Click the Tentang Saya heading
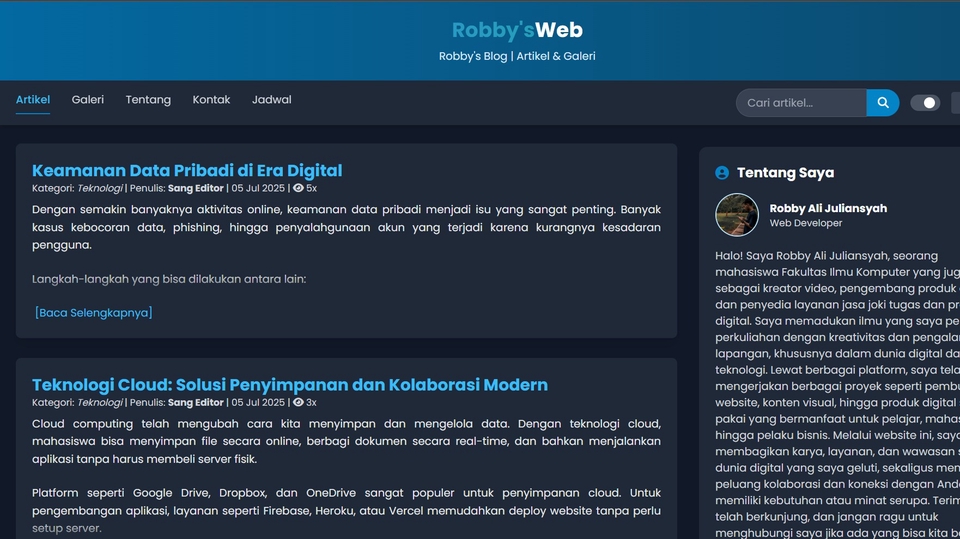The width and height of the screenshot is (960, 539). 786,173
